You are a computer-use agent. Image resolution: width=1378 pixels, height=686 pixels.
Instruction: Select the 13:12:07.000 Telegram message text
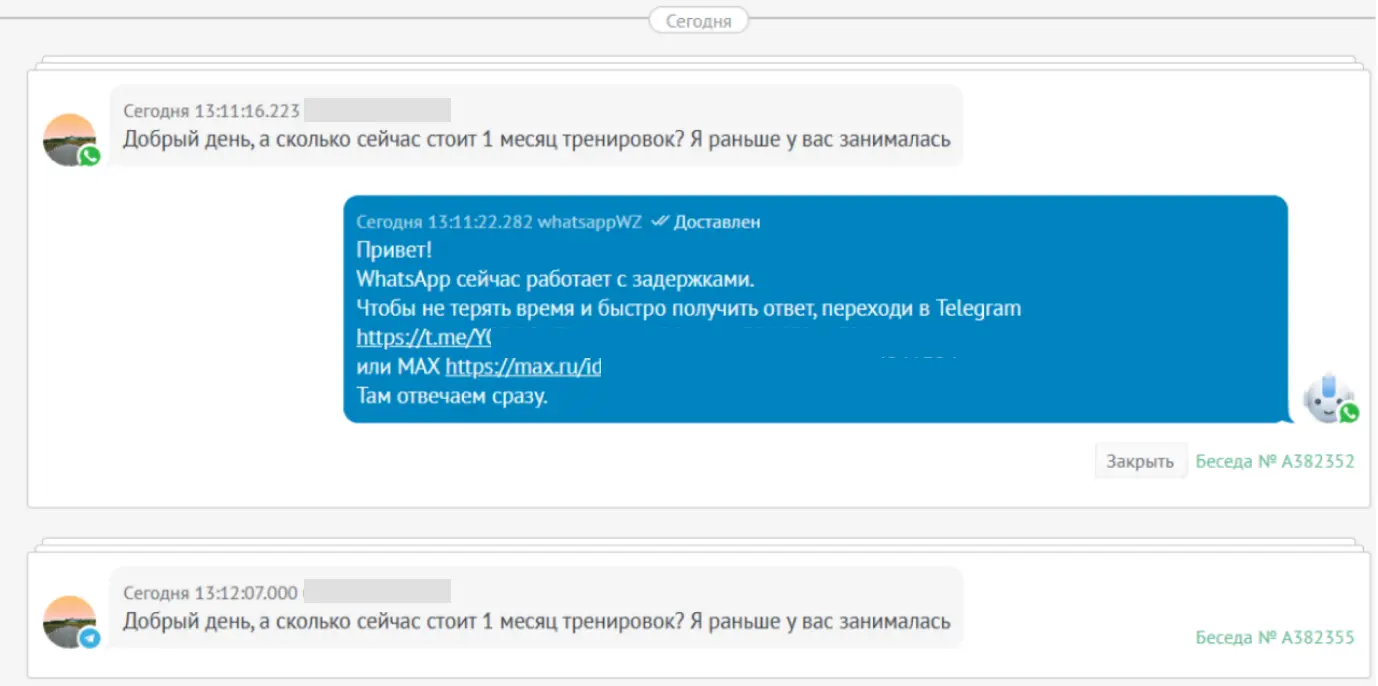click(x=536, y=622)
